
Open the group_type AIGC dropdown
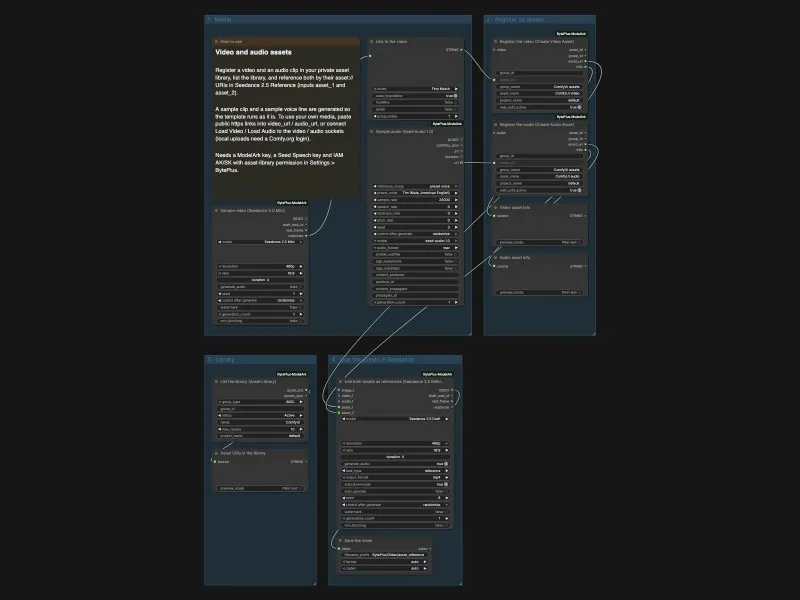point(260,402)
